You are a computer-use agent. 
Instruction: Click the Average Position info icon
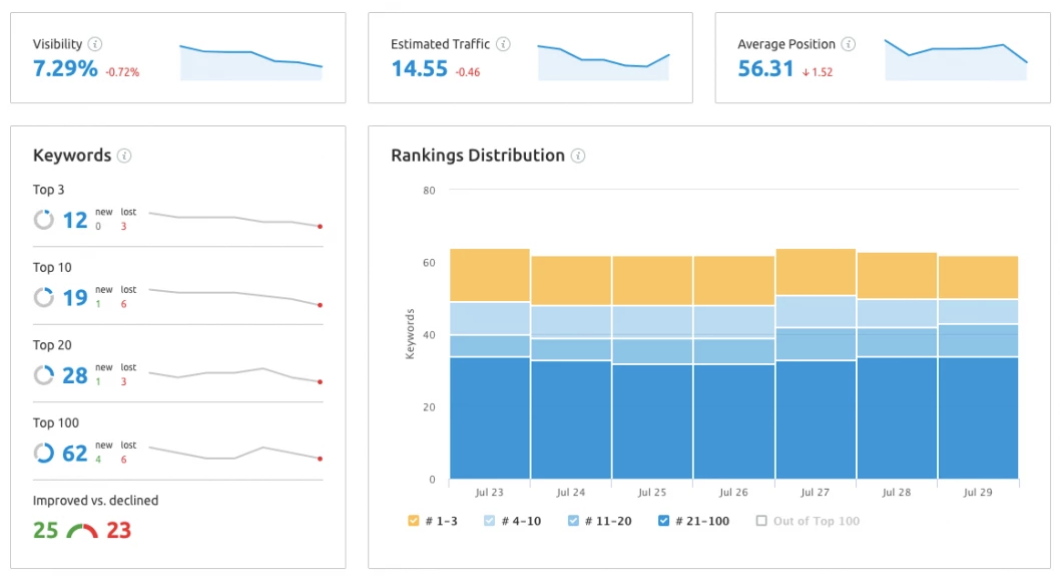849,44
